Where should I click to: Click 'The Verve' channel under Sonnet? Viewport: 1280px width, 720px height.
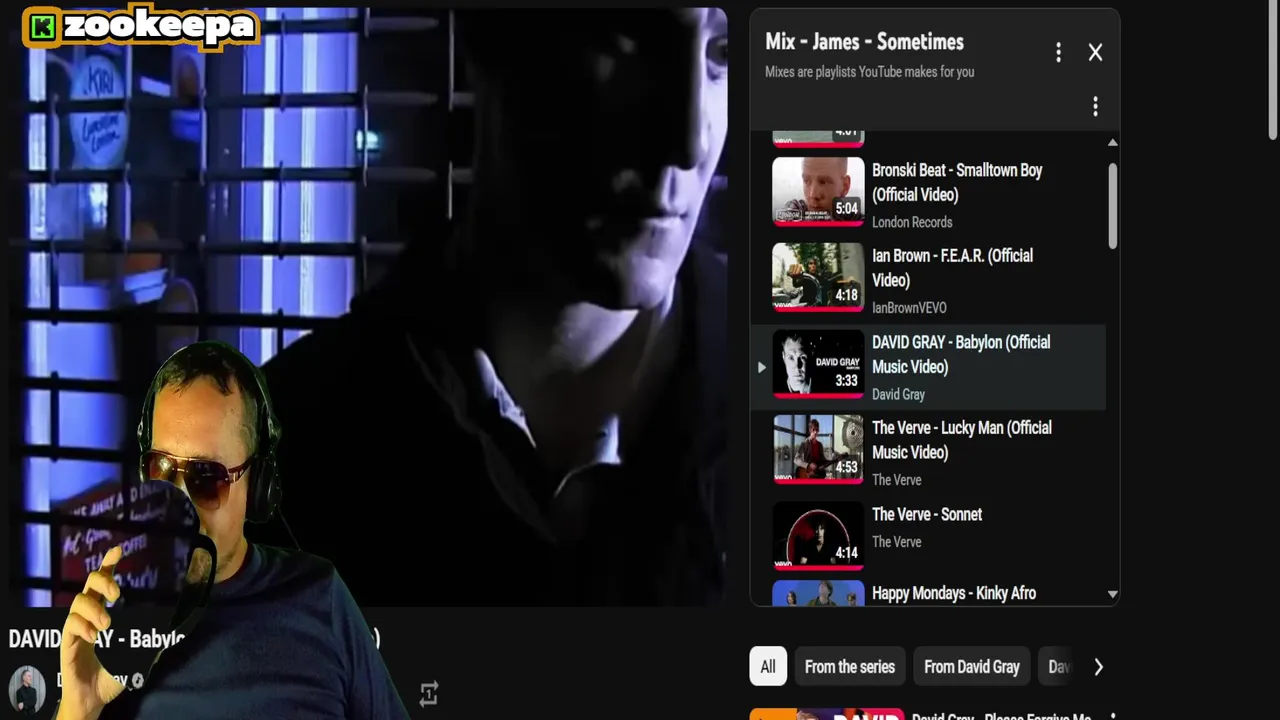[x=896, y=542]
